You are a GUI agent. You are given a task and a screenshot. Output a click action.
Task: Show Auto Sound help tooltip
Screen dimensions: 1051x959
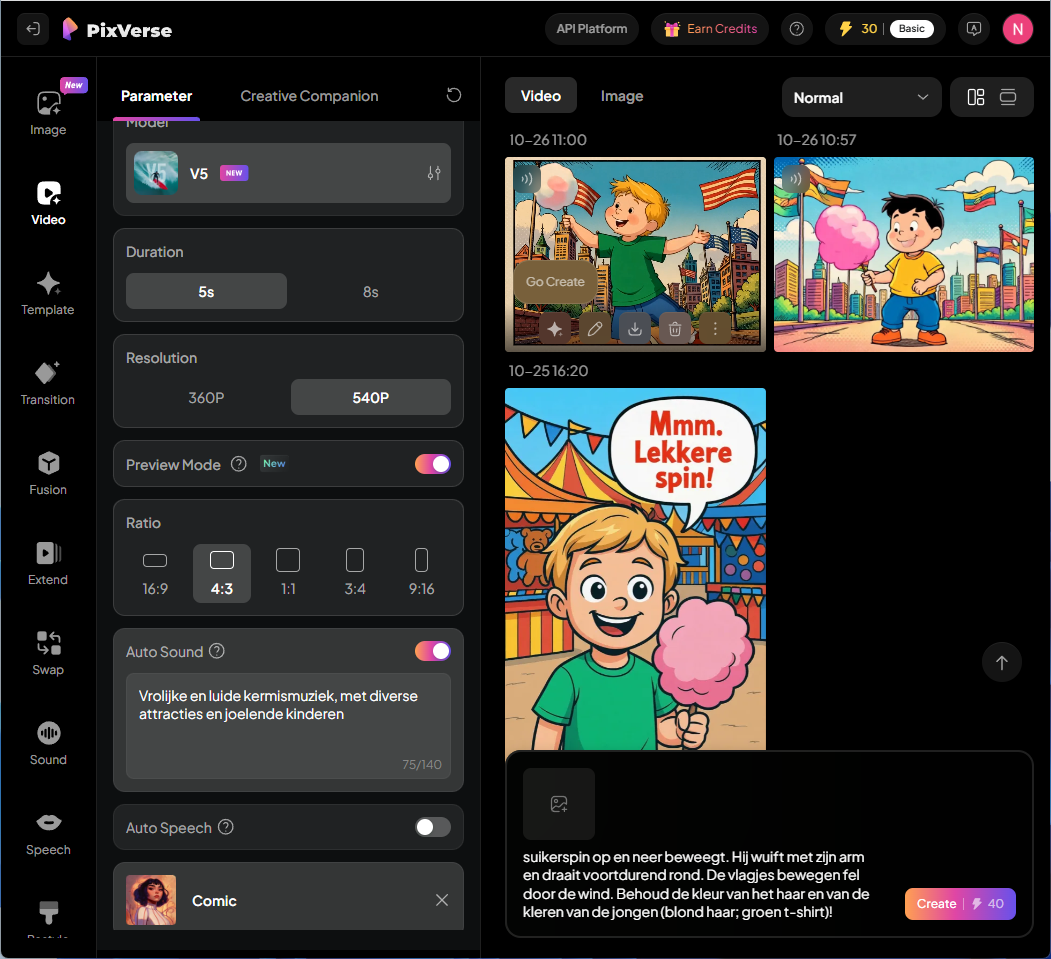point(217,651)
